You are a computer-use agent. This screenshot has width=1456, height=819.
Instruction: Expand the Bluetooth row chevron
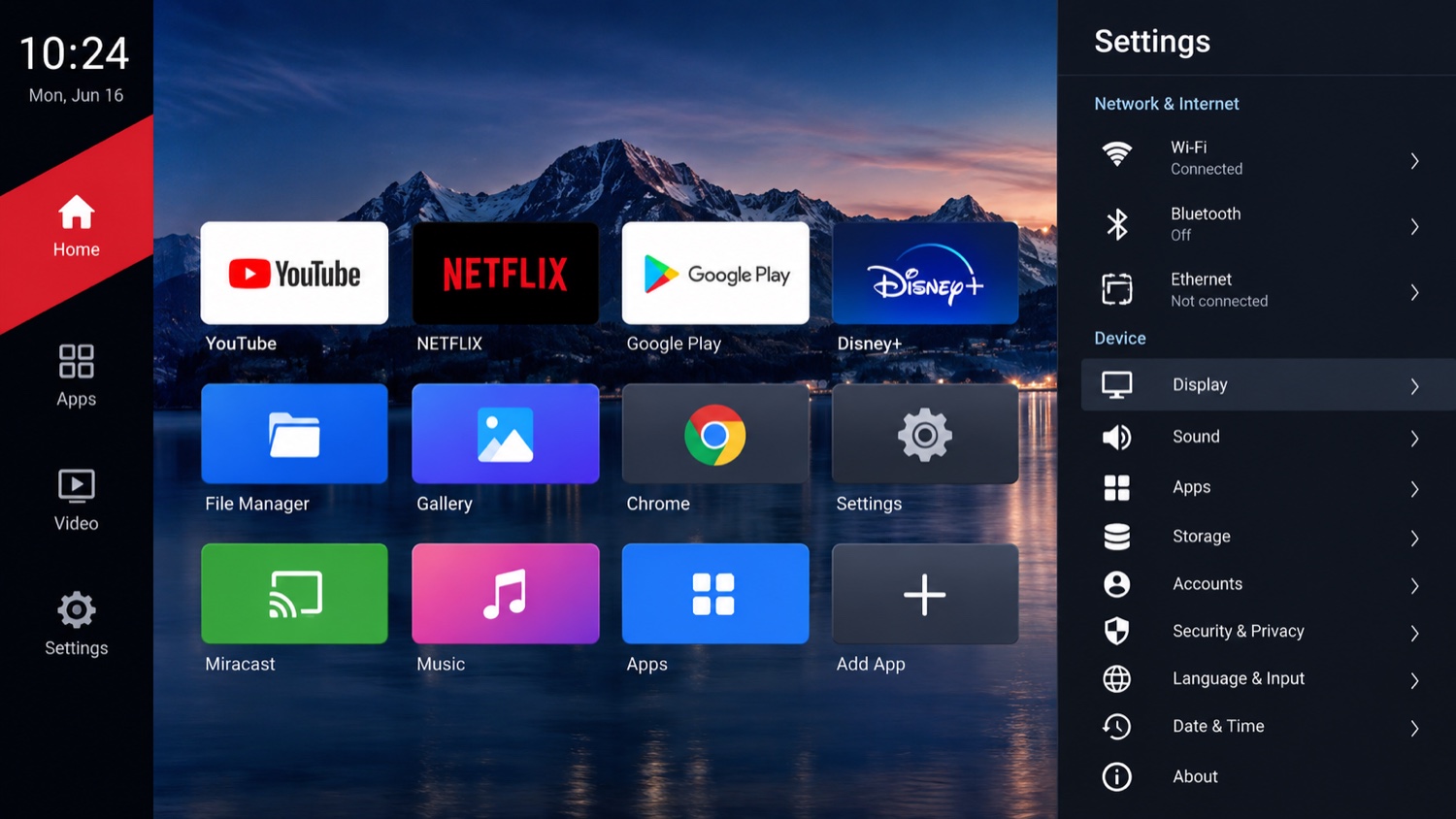pos(1415,227)
